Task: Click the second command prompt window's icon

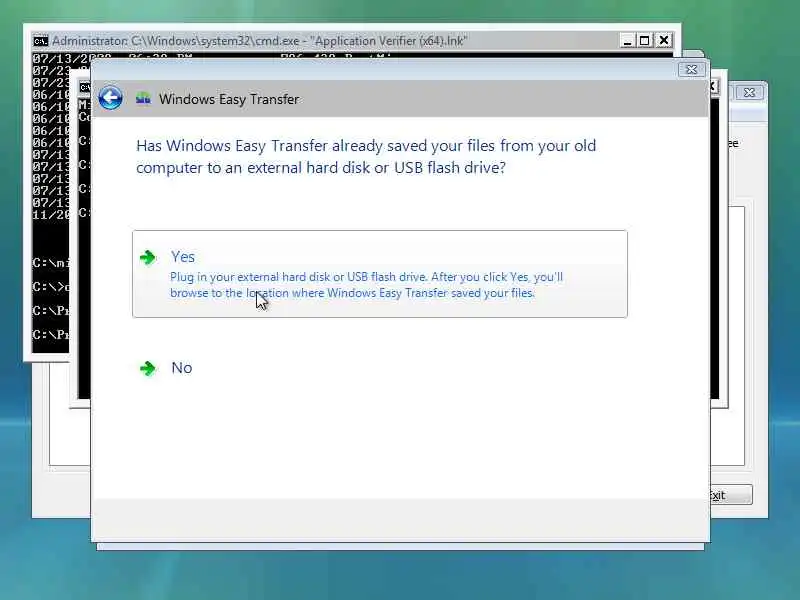Action: pos(85,88)
